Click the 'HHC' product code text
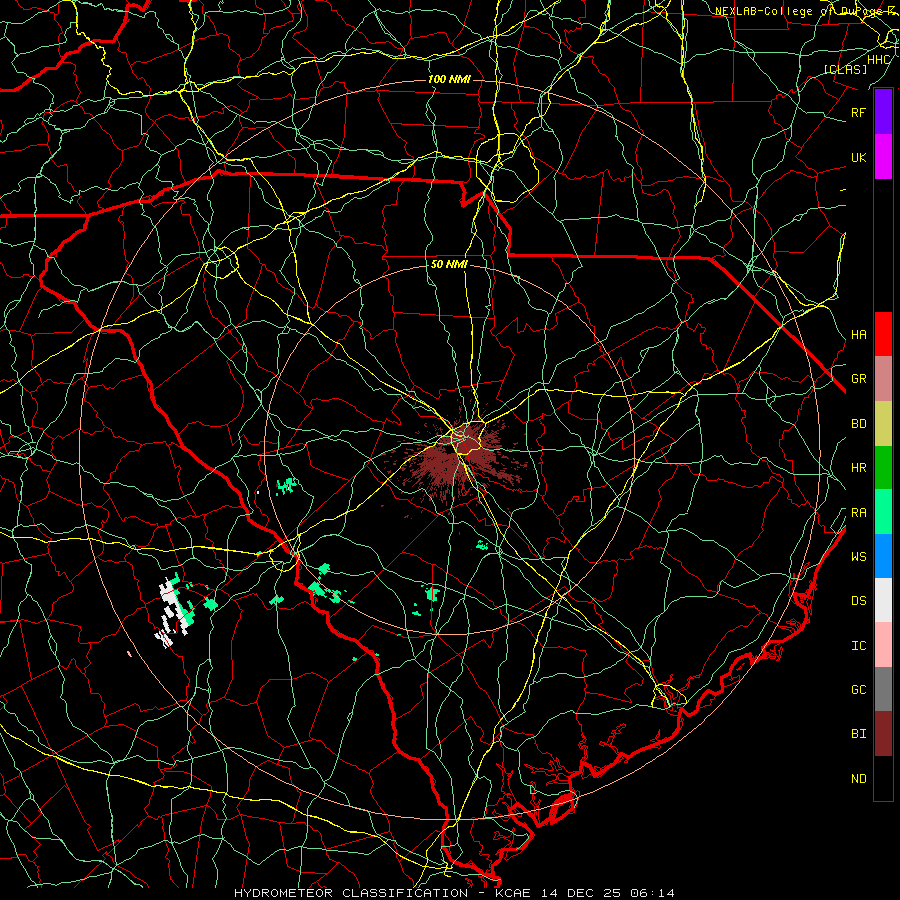Viewport: 900px width, 900px height. point(878,60)
